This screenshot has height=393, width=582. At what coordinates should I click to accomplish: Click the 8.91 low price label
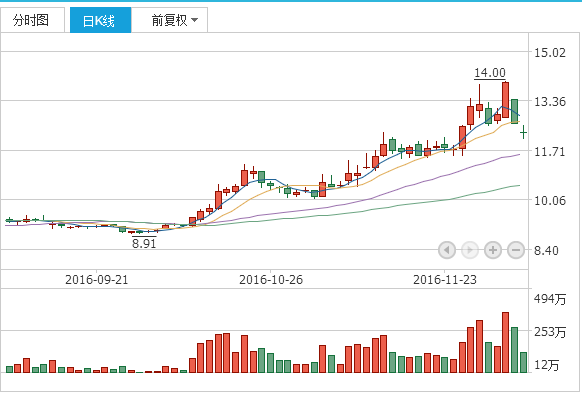coord(144,243)
